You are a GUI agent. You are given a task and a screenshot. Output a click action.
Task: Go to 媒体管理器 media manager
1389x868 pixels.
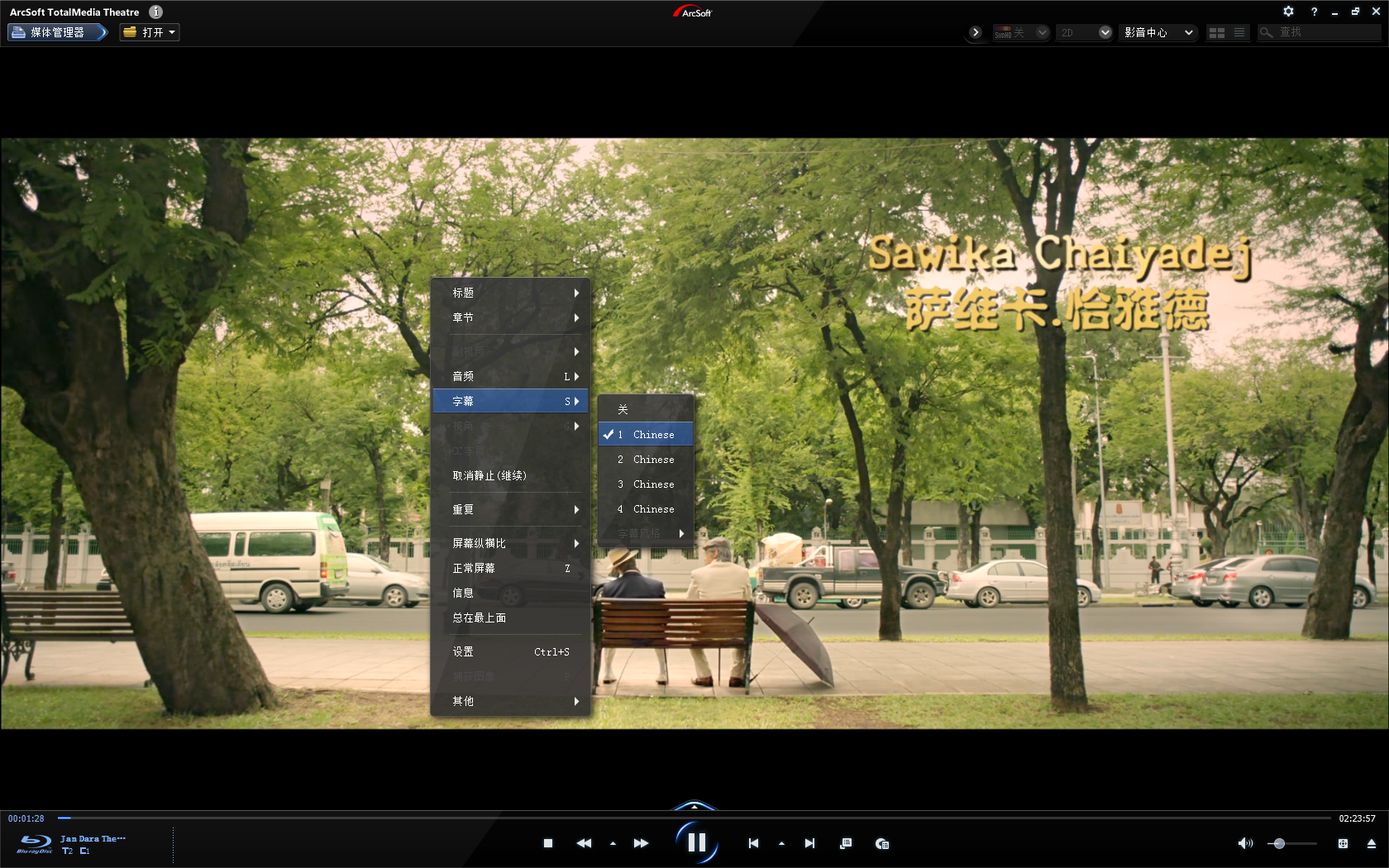click(x=57, y=32)
